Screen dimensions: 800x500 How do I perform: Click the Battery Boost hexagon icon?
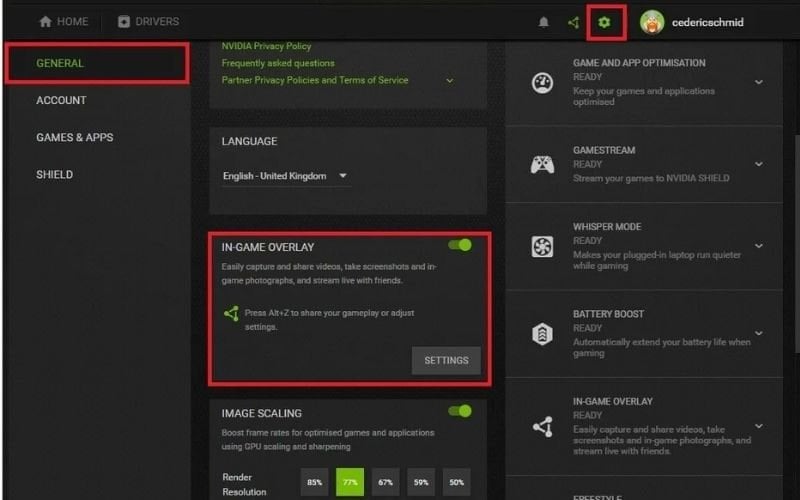[542, 334]
